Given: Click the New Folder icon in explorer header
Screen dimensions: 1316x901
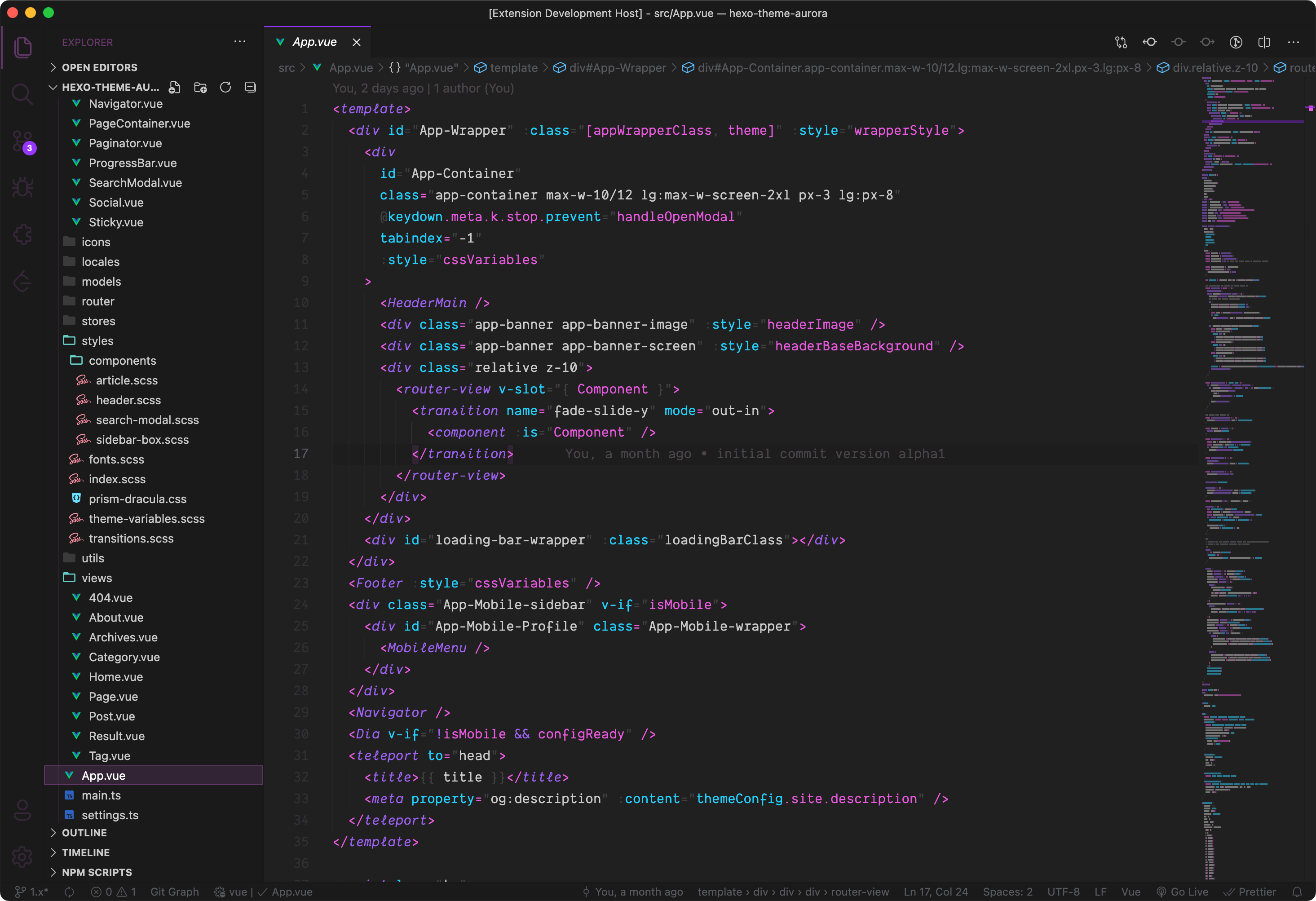Looking at the screenshot, I should 200,87.
